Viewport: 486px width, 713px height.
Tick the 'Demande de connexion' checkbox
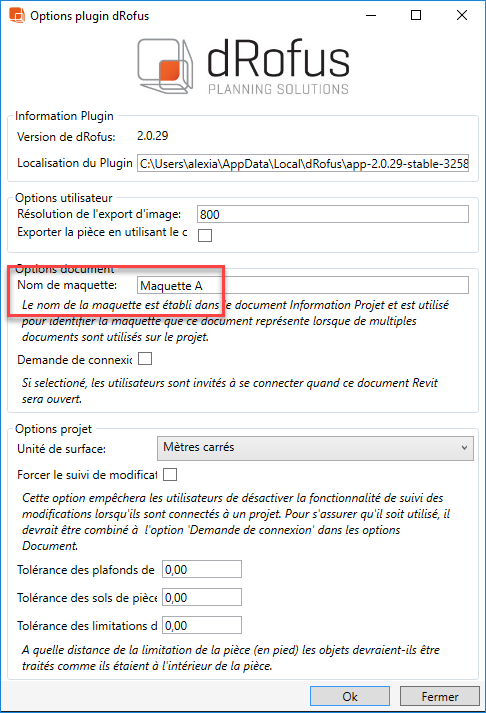pyautogui.click(x=145, y=359)
